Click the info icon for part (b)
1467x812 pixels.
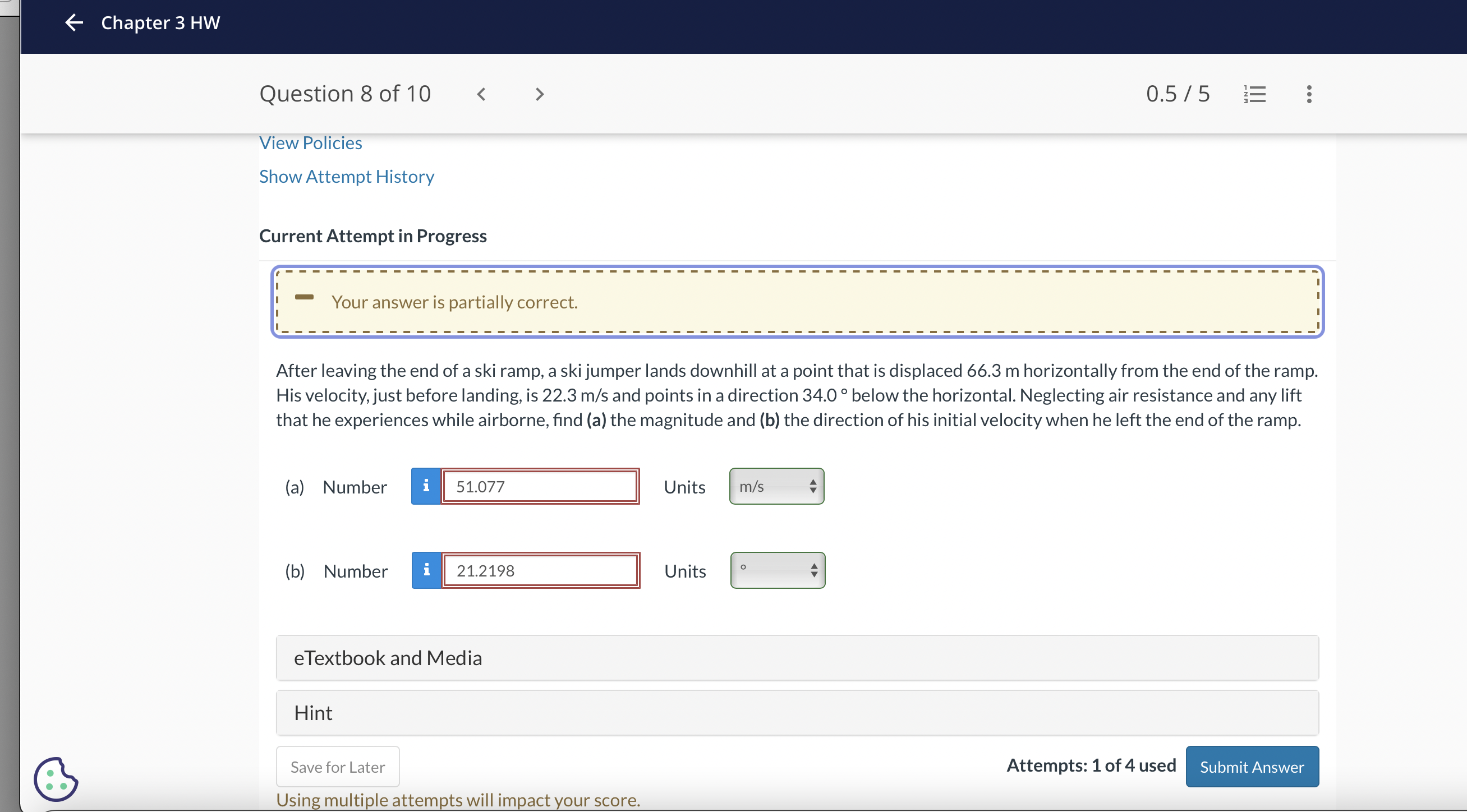pyautogui.click(x=426, y=570)
